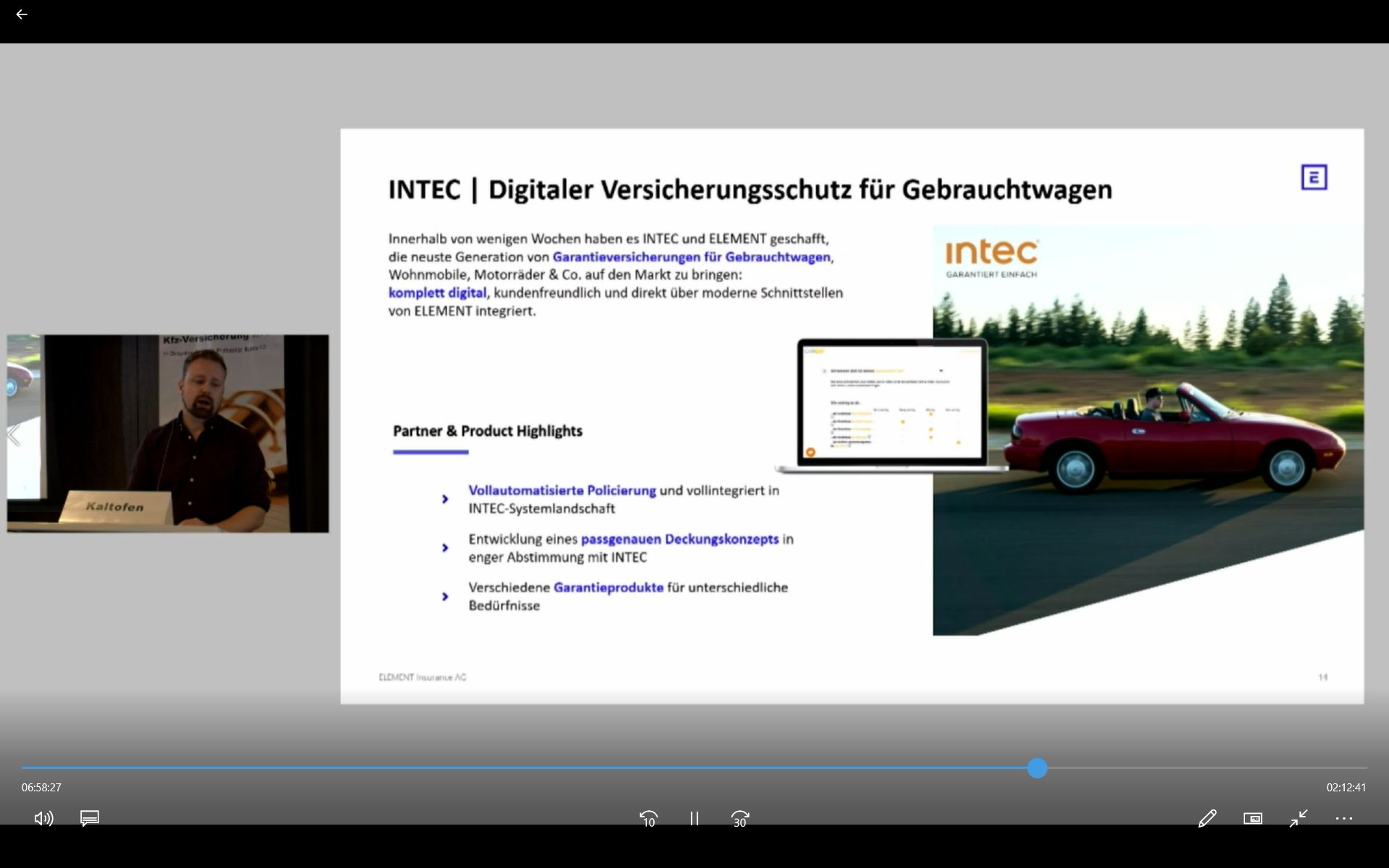The width and height of the screenshot is (1389, 868).
Task: Skip back 10 seconds
Action: (x=648, y=818)
